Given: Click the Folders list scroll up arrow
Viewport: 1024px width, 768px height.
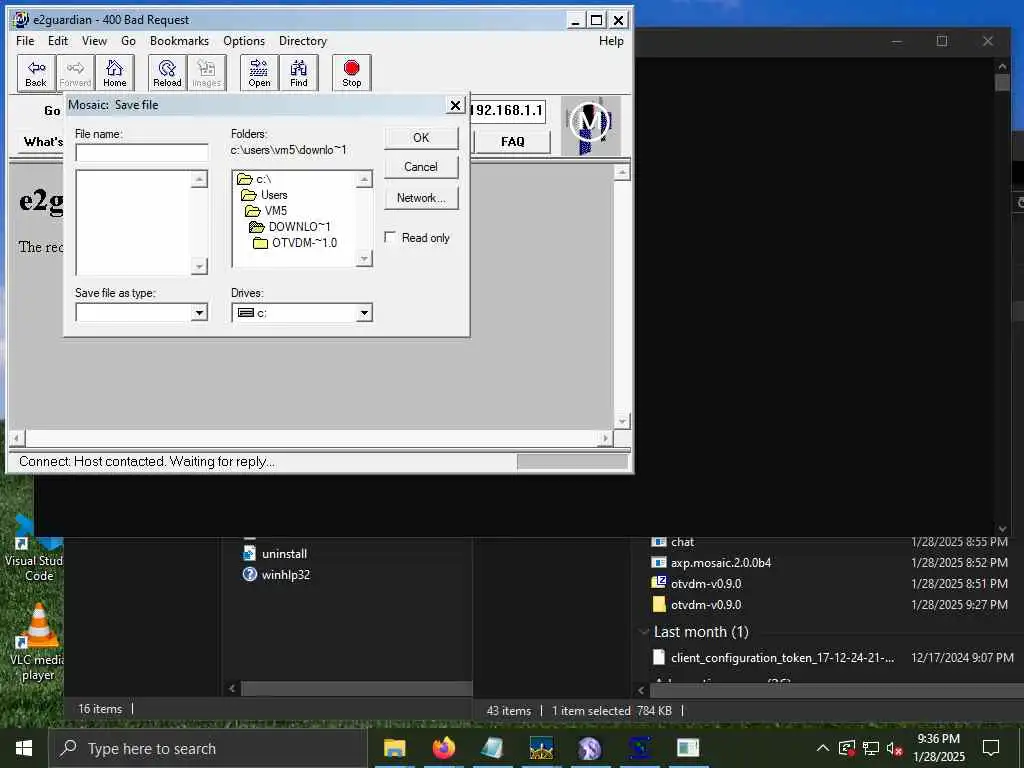Looking at the screenshot, I should point(364,179).
